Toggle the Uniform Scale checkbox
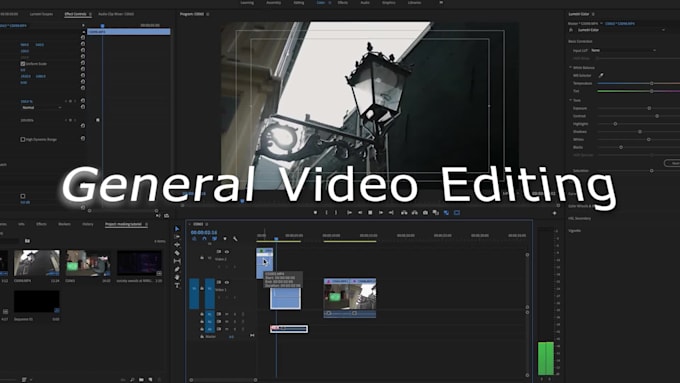 pos(23,64)
